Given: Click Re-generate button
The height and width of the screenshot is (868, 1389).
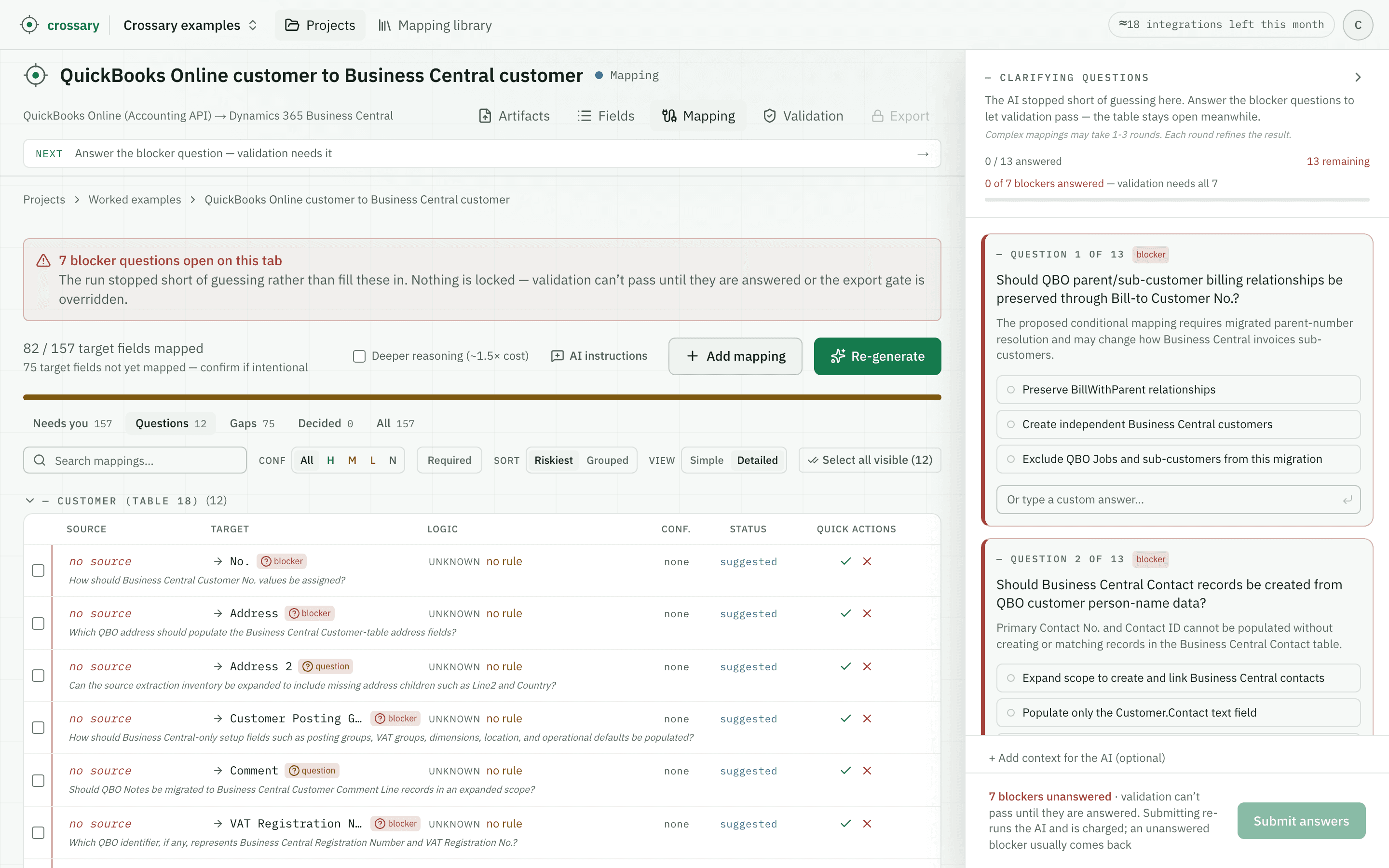Looking at the screenshot, I should (877, 356).
